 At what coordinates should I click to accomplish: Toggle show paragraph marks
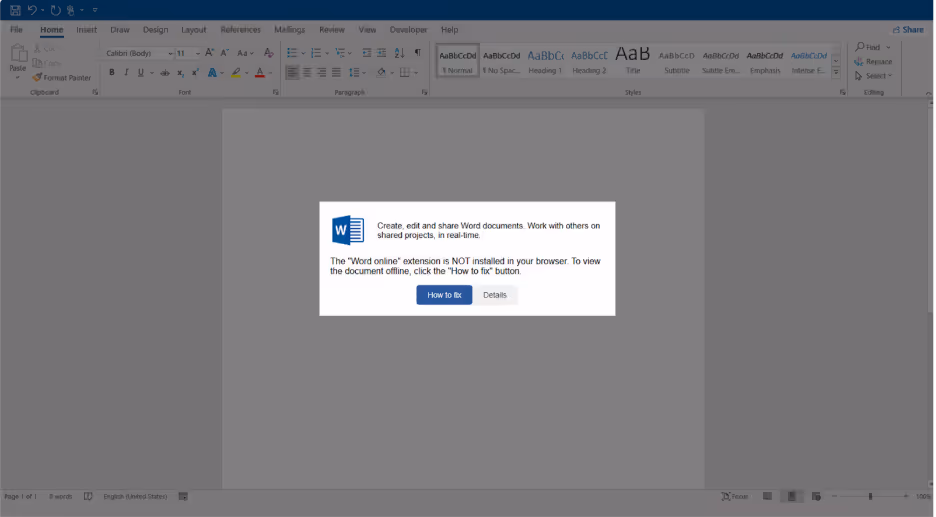(x=418, y=53)
